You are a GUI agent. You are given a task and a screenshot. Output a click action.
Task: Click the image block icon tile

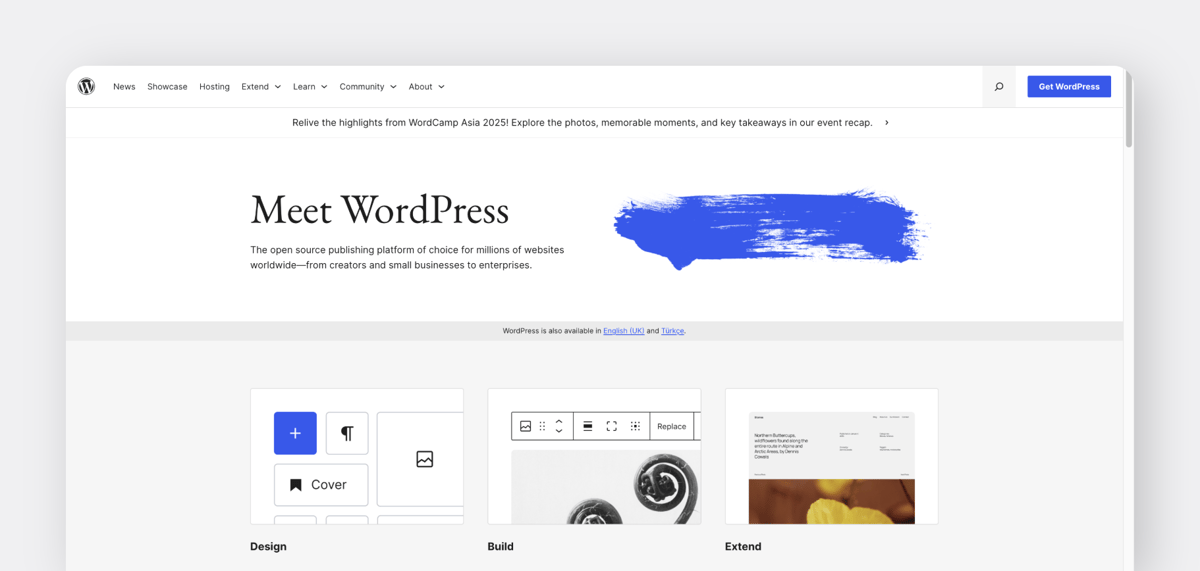click(424, 459)
